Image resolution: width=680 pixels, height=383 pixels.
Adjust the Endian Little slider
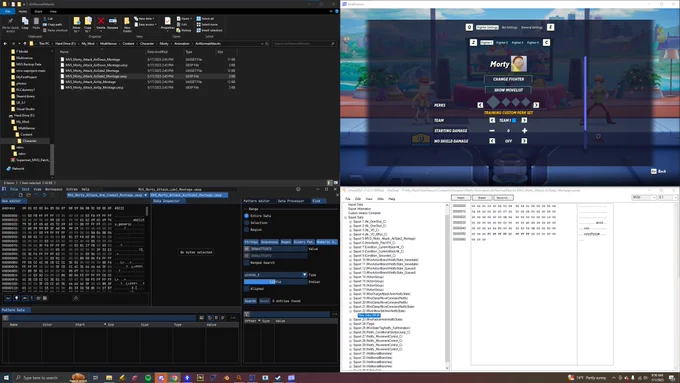tap(275, 282)
